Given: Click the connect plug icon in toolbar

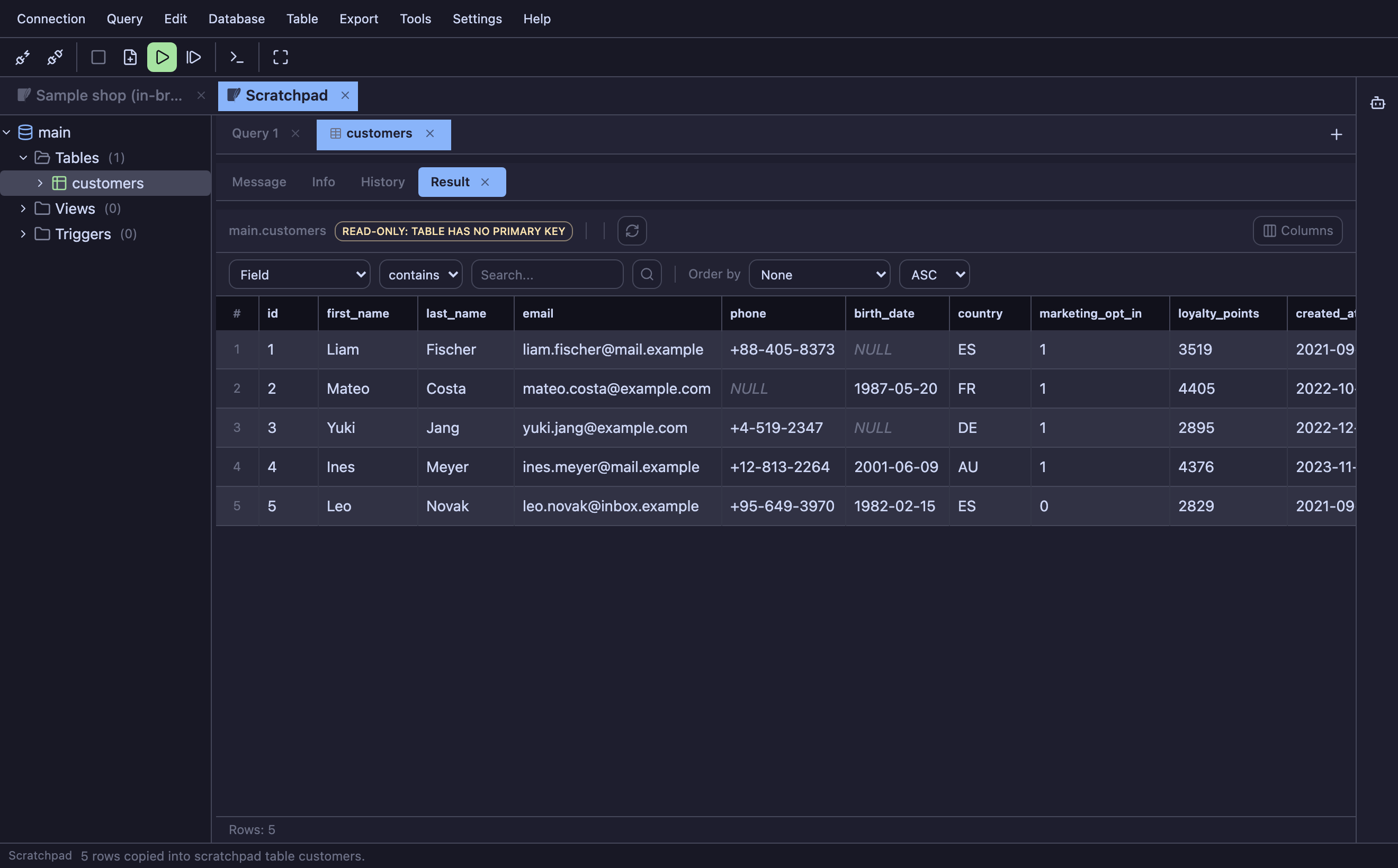Looking at the screenshot, I should [22, 57].
